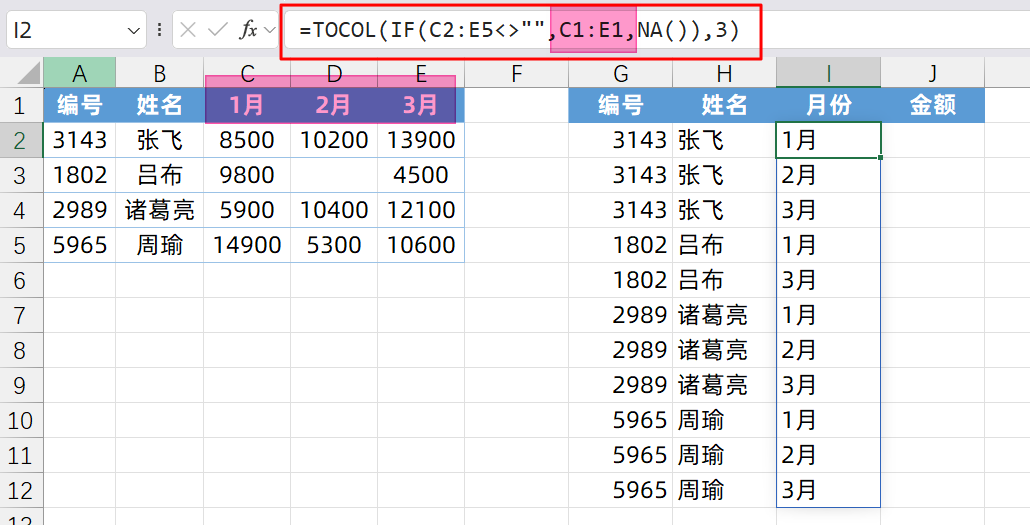Click the 姓名 header cell in B1
The image size is (1030, 525).
click(x=160, y=105)
